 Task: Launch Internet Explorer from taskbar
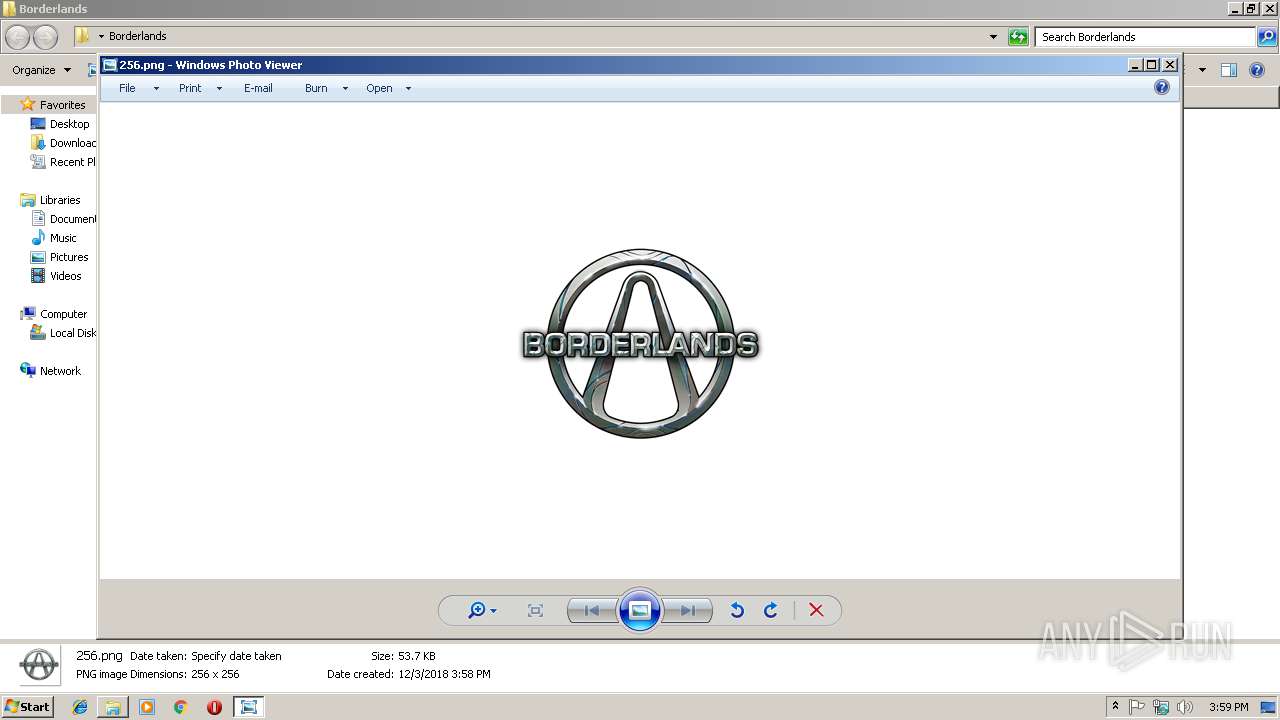[x=80, y=707]
